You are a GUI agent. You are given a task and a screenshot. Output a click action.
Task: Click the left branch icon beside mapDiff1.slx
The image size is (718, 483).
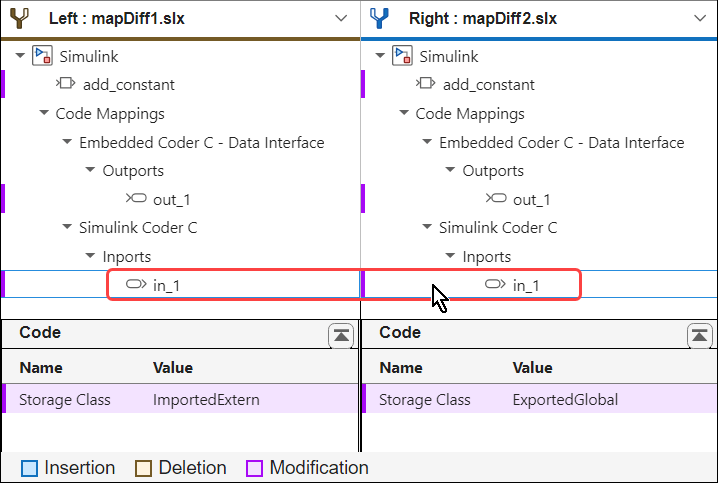coord(19,18)
